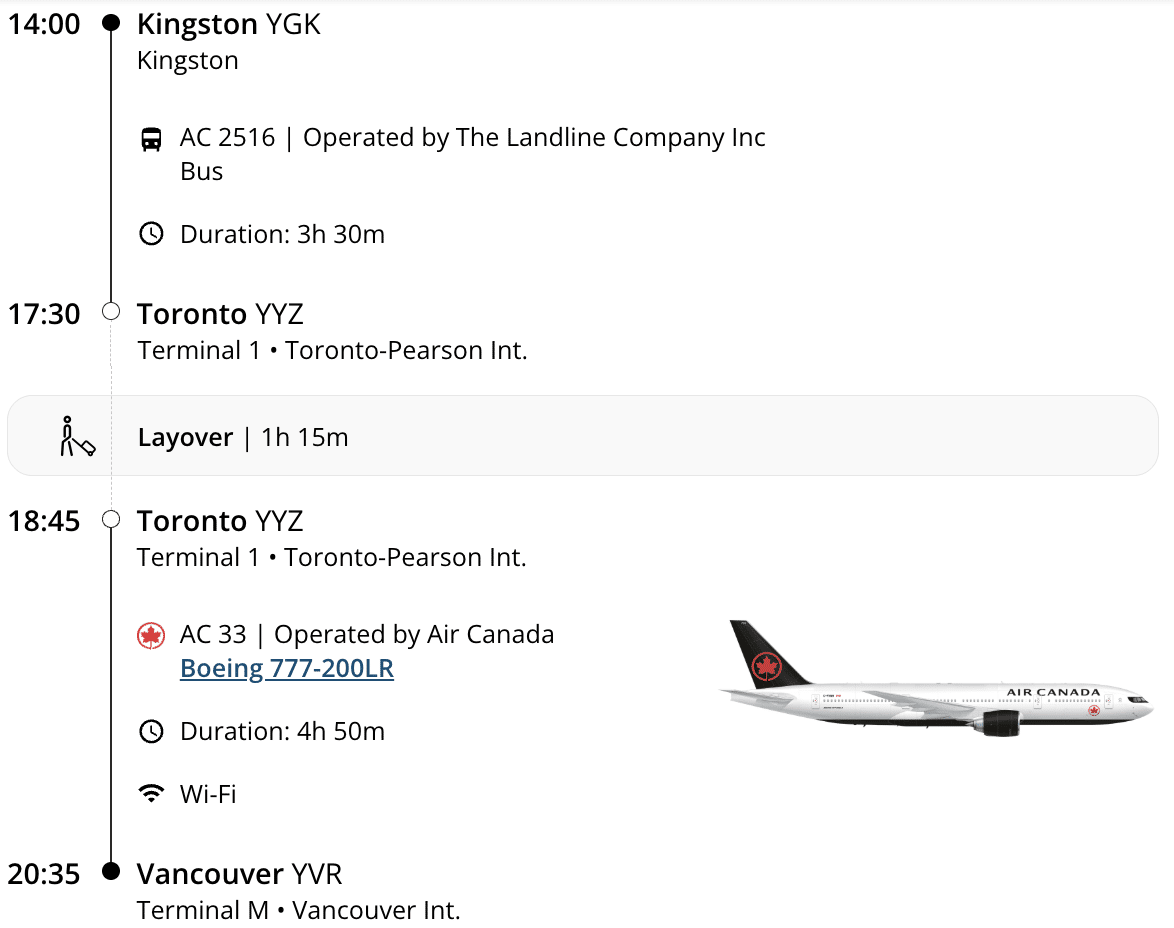The image size is (1174, 928).
Task: Click the 20:35 arrival time
Action: [44, 874]
